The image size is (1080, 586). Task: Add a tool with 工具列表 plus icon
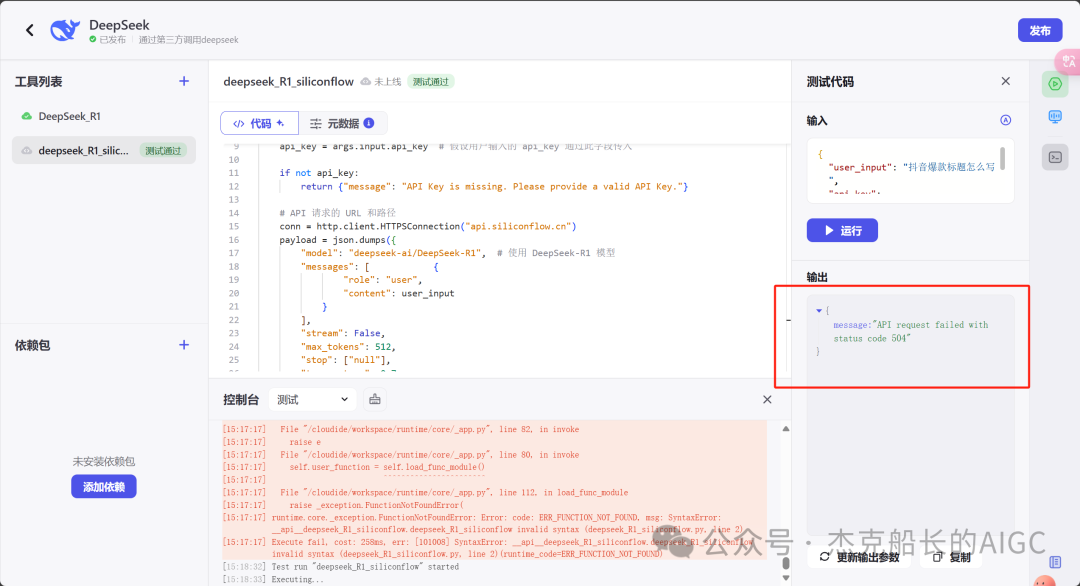tap(184, 81)
